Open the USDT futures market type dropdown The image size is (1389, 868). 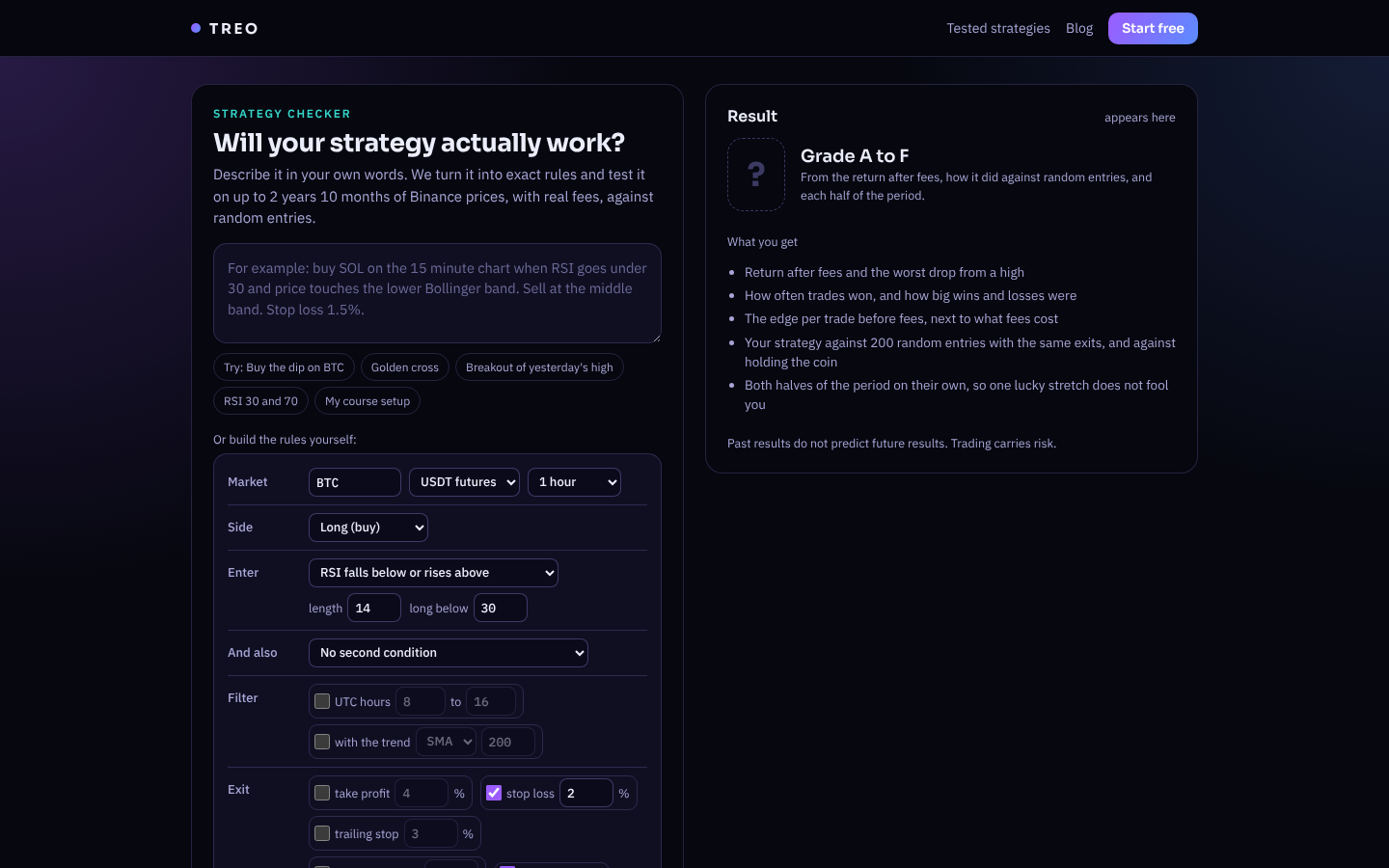pos(465,482)
